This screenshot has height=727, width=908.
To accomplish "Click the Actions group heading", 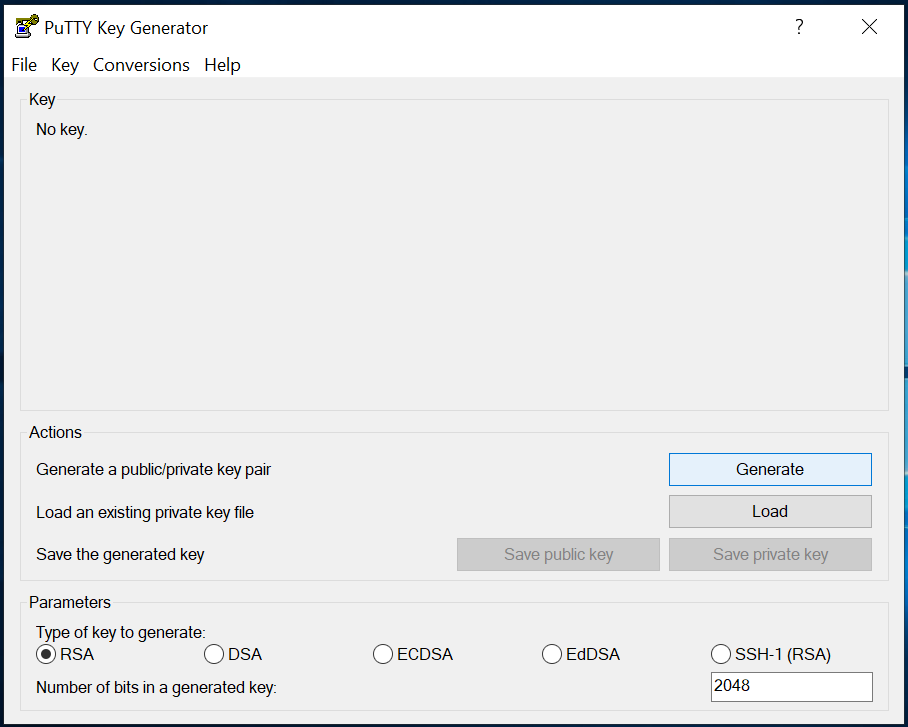I will point(56,432).
